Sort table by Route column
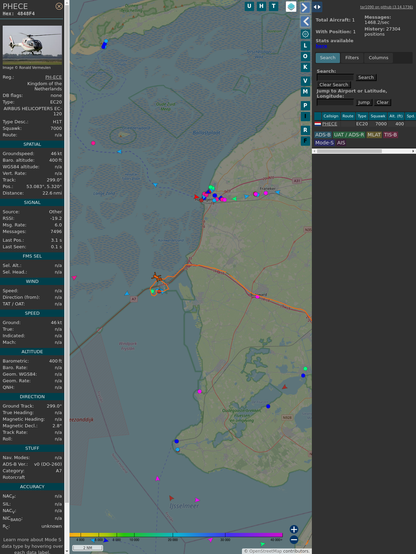Screen dimensions: 416x554 [x=348, y=116]
